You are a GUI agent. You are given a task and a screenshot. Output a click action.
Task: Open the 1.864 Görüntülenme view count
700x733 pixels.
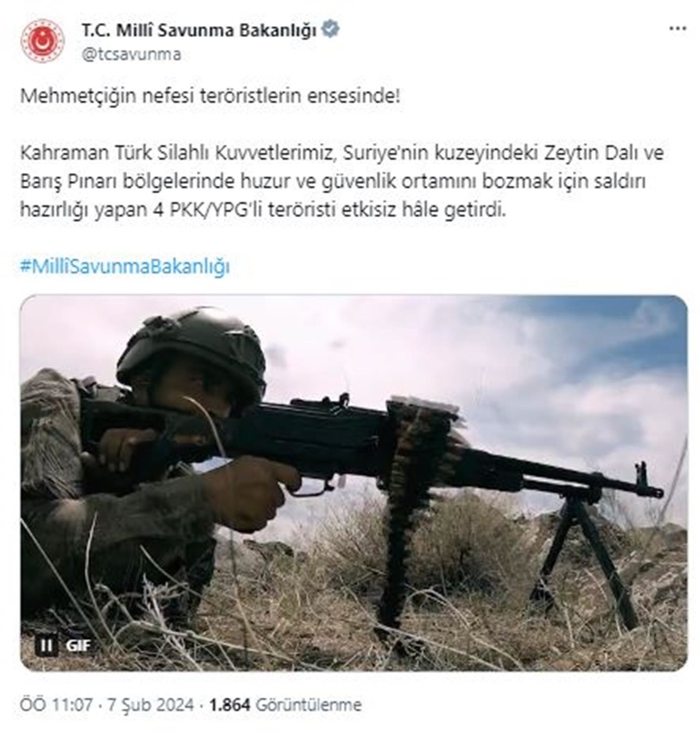(285, 704)
